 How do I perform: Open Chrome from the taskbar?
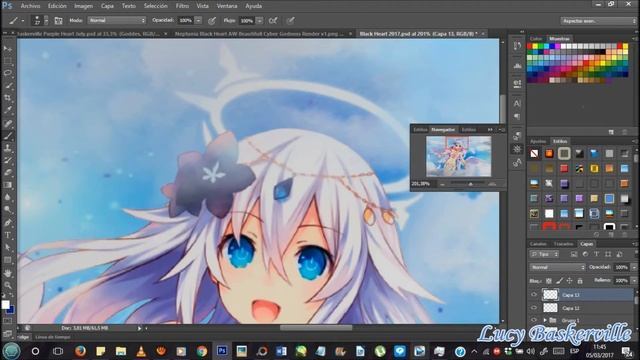(202, 351)
